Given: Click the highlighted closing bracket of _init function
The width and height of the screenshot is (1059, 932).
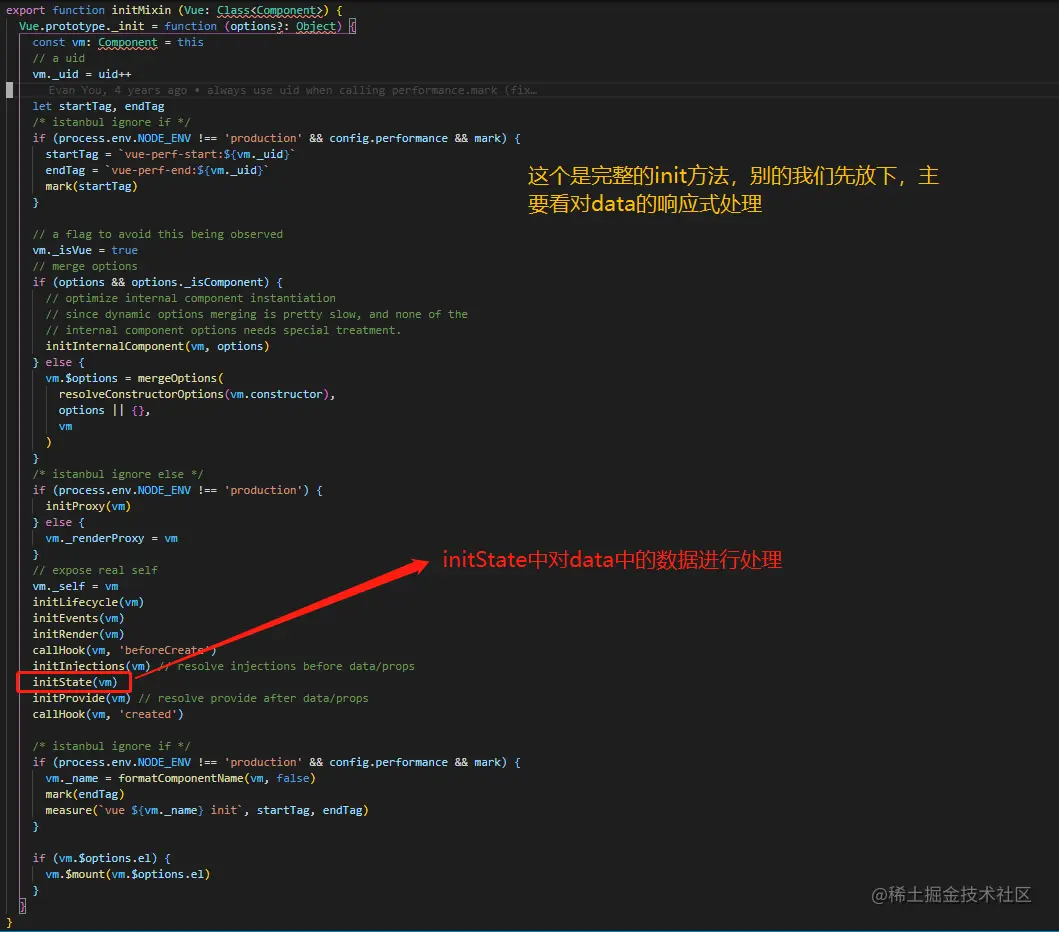Looking at the screenshot, I should click(x=22, y=906).
